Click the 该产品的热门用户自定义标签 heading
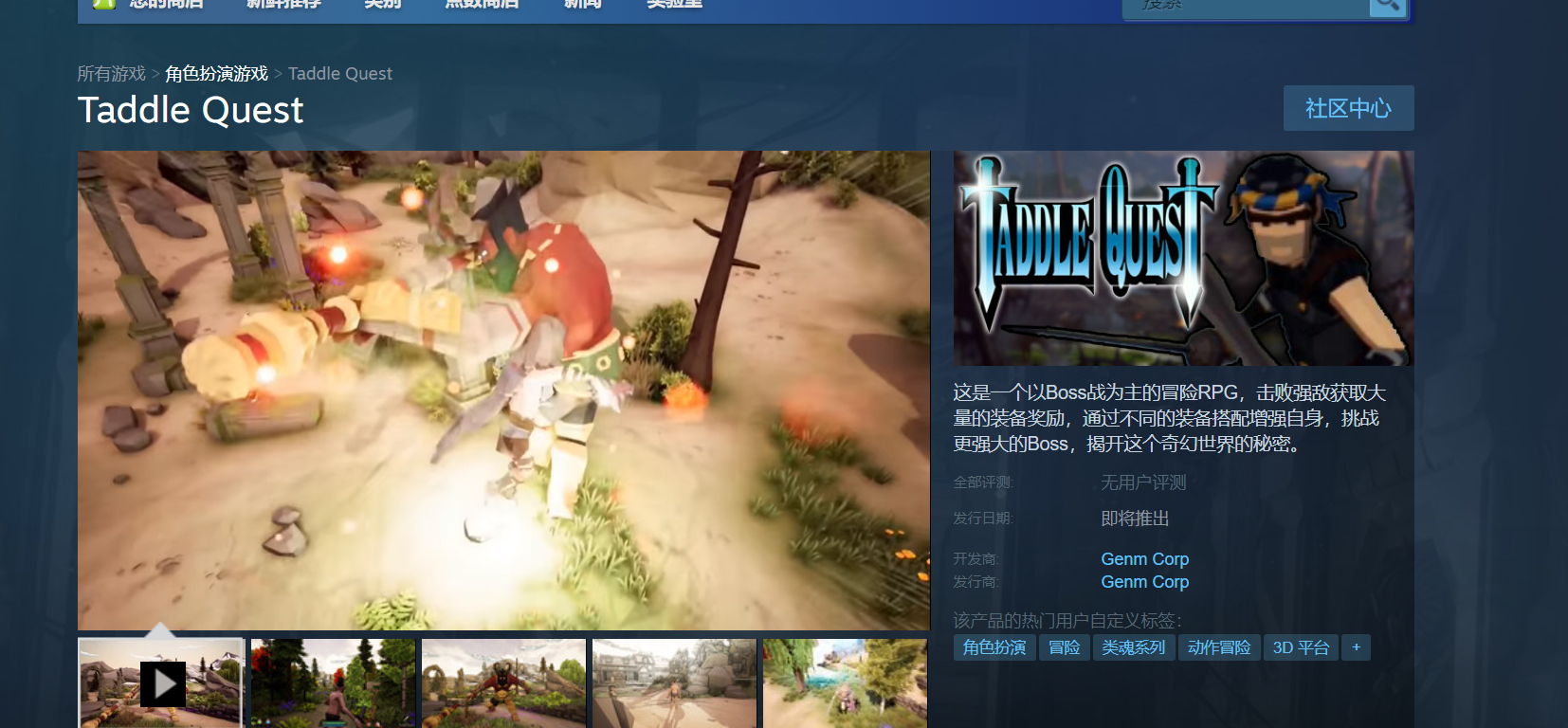 tap(1067, 621)
